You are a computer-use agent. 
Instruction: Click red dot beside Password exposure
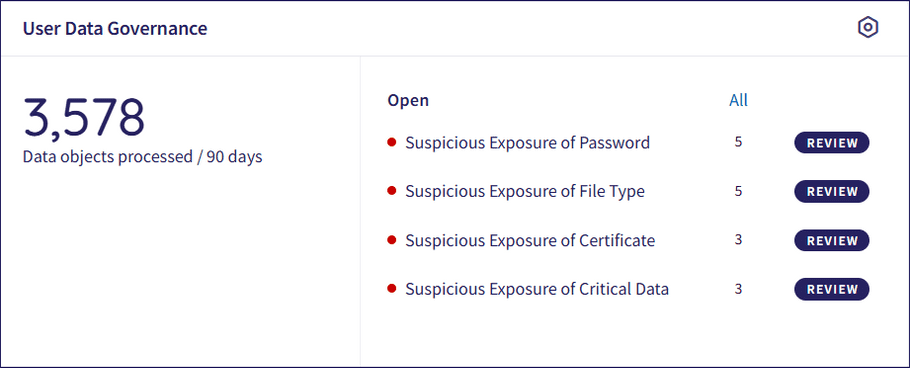pyautogui.click(x=391, y=142)
